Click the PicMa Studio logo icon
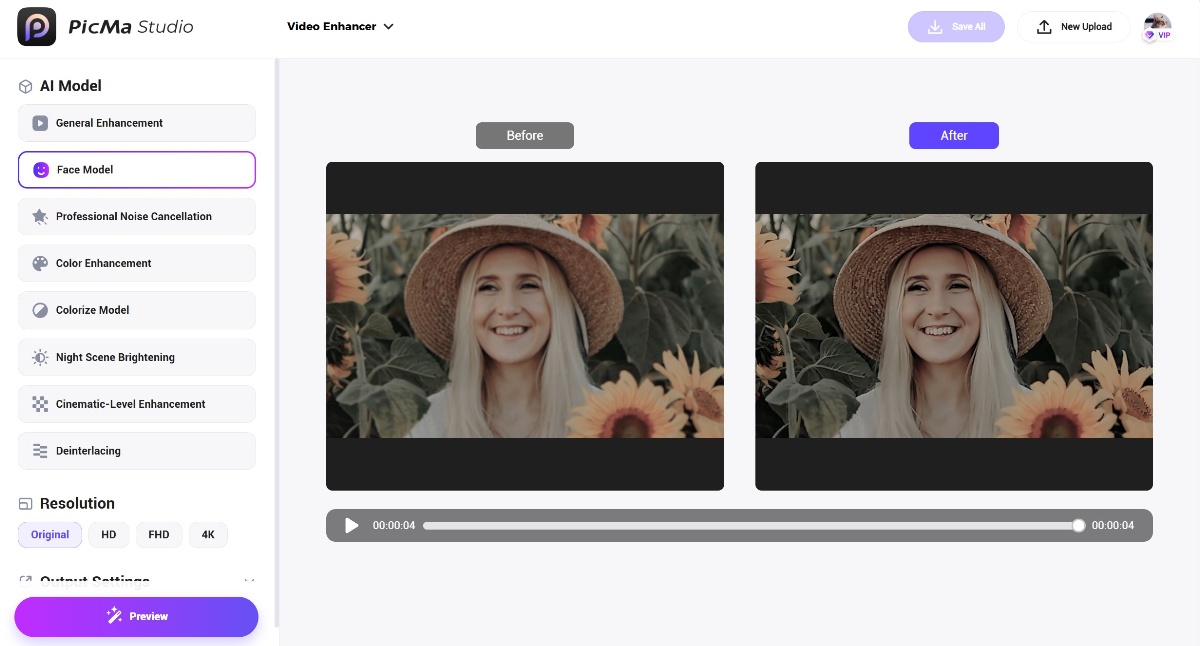Viewport: 1200px width, 646px height. click(x=37, y=27)
